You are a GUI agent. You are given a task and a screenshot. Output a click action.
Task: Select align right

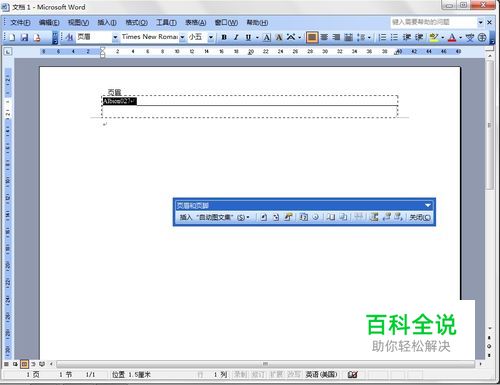coord(336,37)
